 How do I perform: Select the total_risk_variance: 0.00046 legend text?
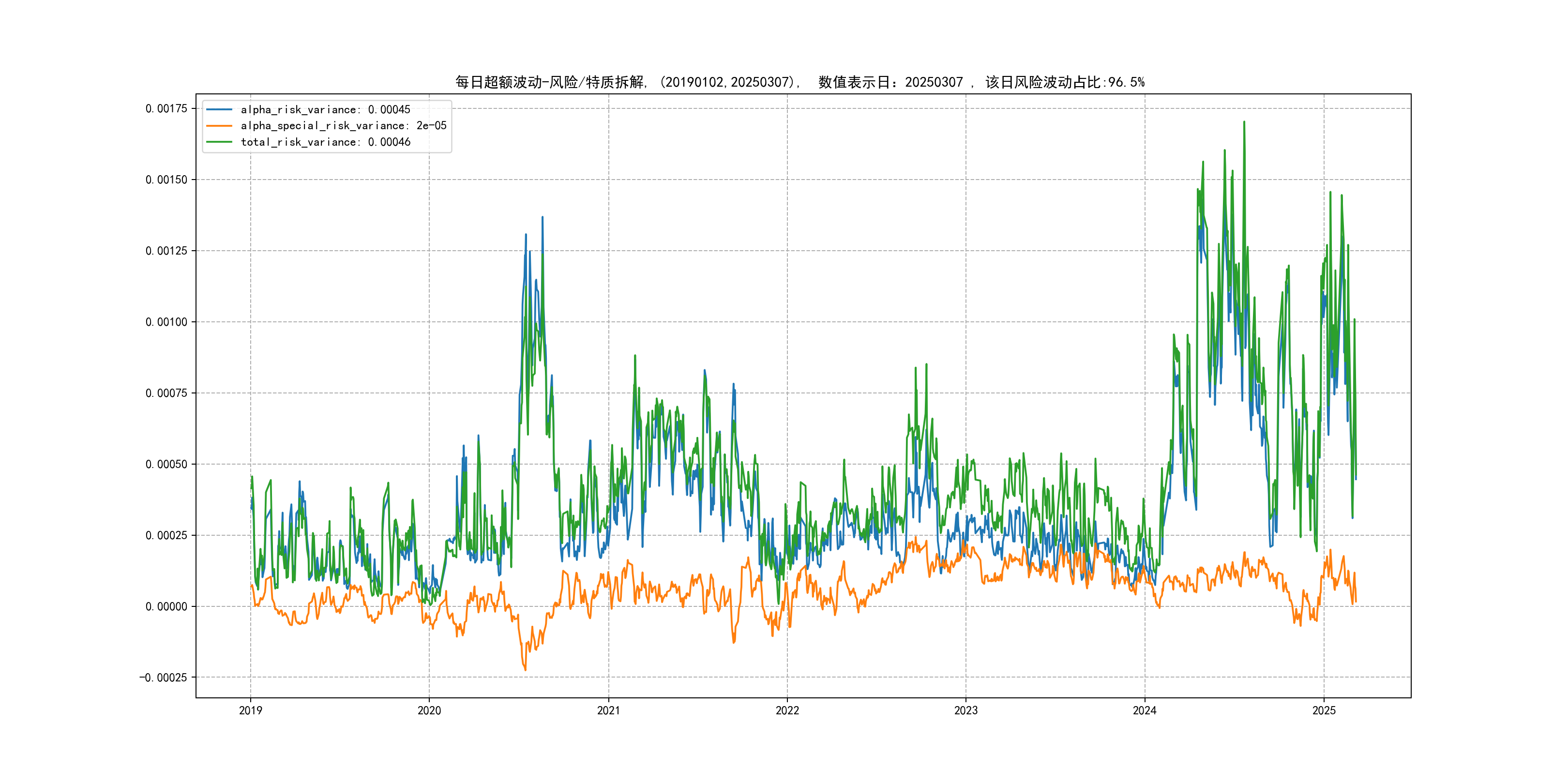pos(326,142)
